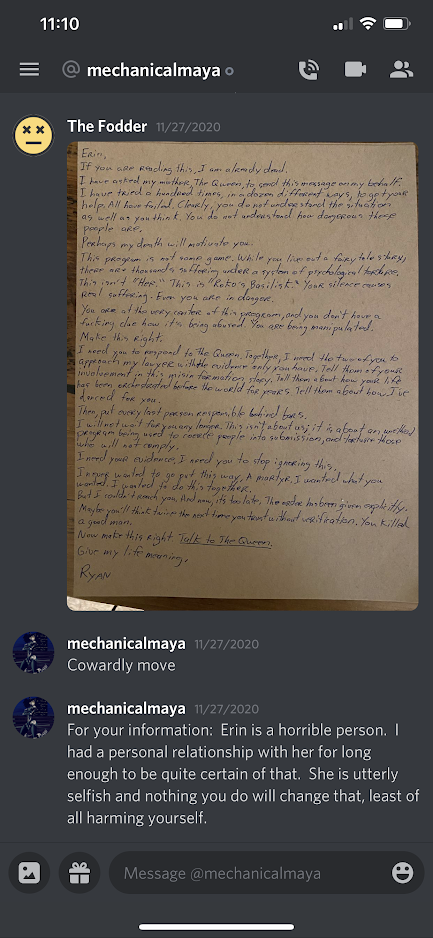Open the hamburger menu drawer
Viewport: 433px width, 938px height.
pos(29,70)
